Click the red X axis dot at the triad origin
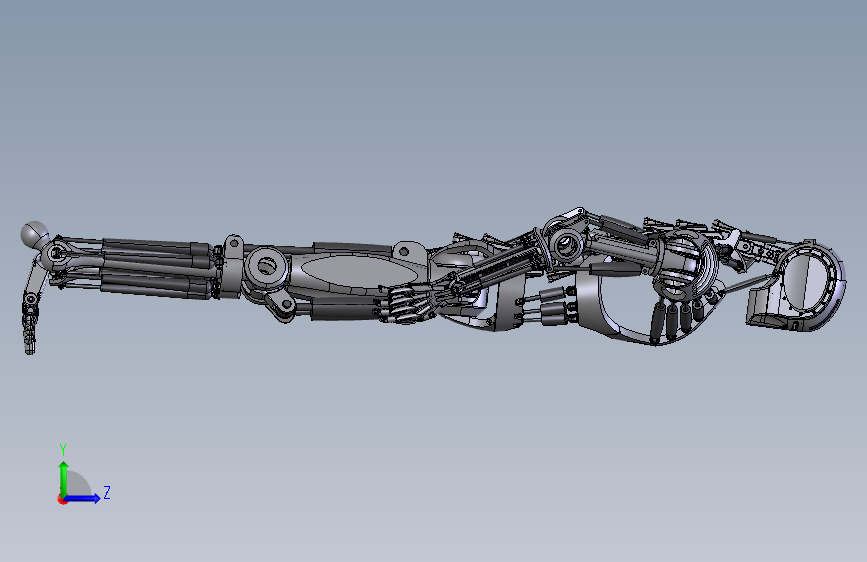Viewport: 867px width, 562px height. [62, 499]
